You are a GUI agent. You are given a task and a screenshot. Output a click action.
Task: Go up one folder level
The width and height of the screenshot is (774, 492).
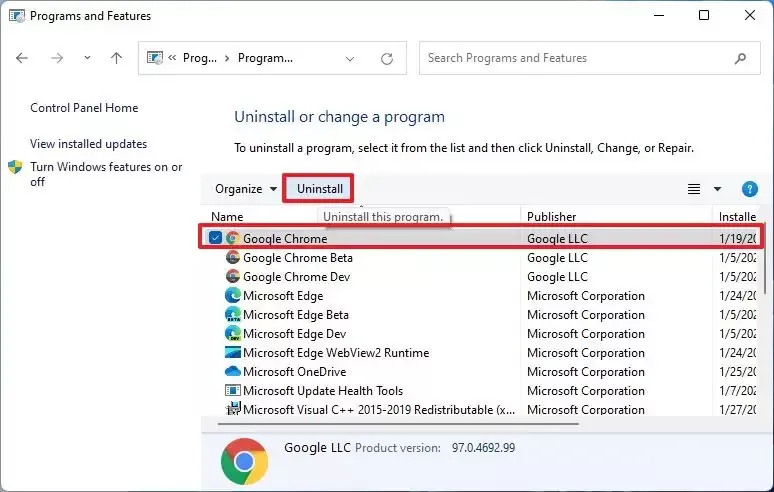(116, 58)
